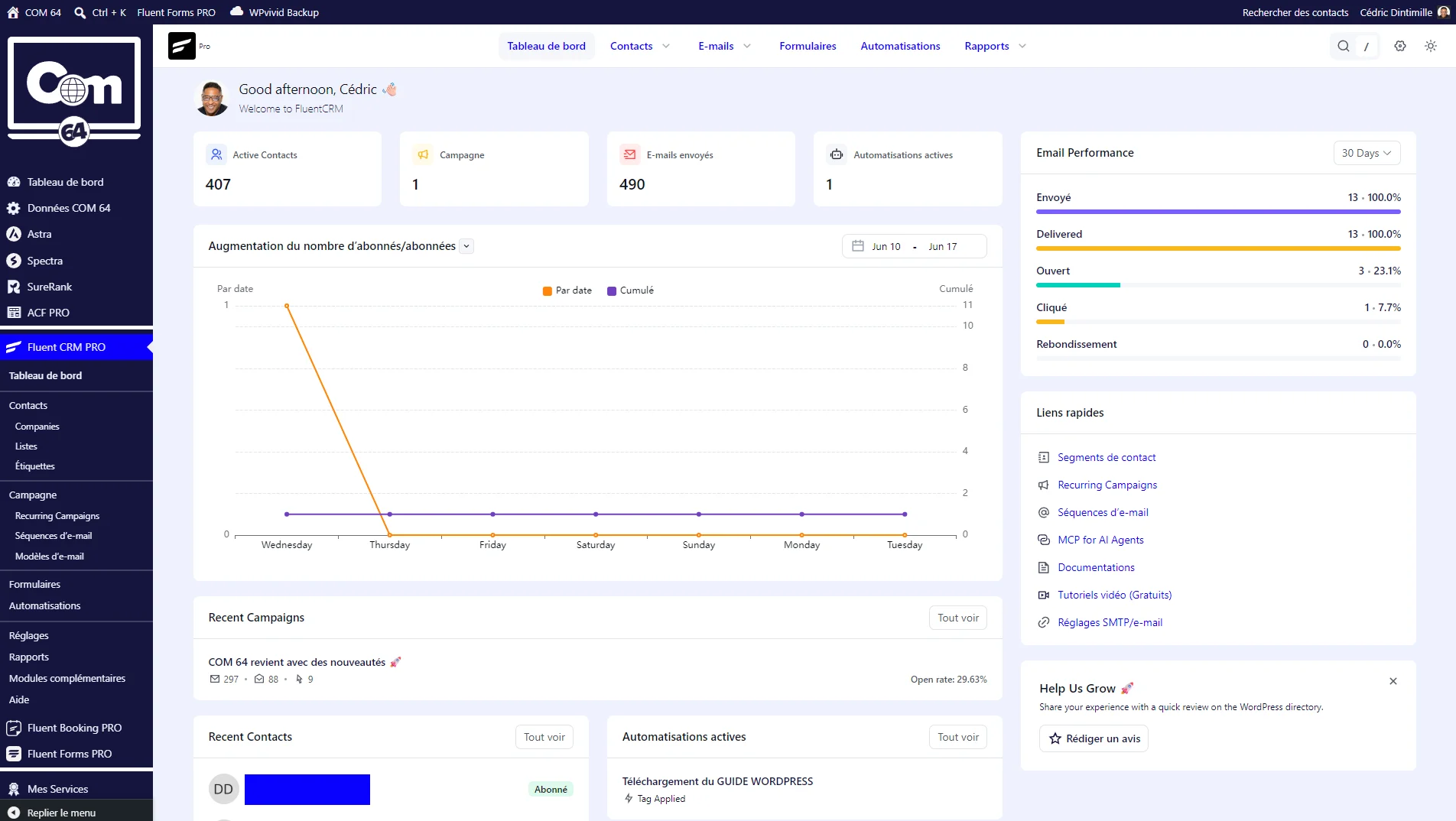Go to Automatisations in the top navigation
Screen dimensions: 1456x821
pos(900,46)
